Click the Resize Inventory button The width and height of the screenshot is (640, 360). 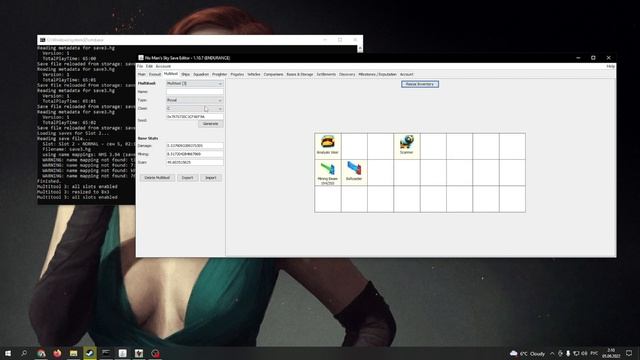coord(420,84)
